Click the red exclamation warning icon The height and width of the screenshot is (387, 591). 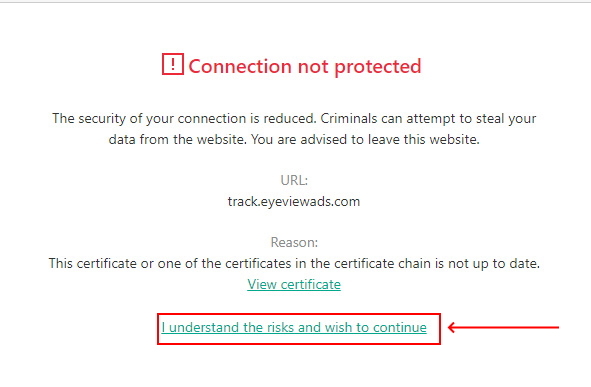coord(173,64)
